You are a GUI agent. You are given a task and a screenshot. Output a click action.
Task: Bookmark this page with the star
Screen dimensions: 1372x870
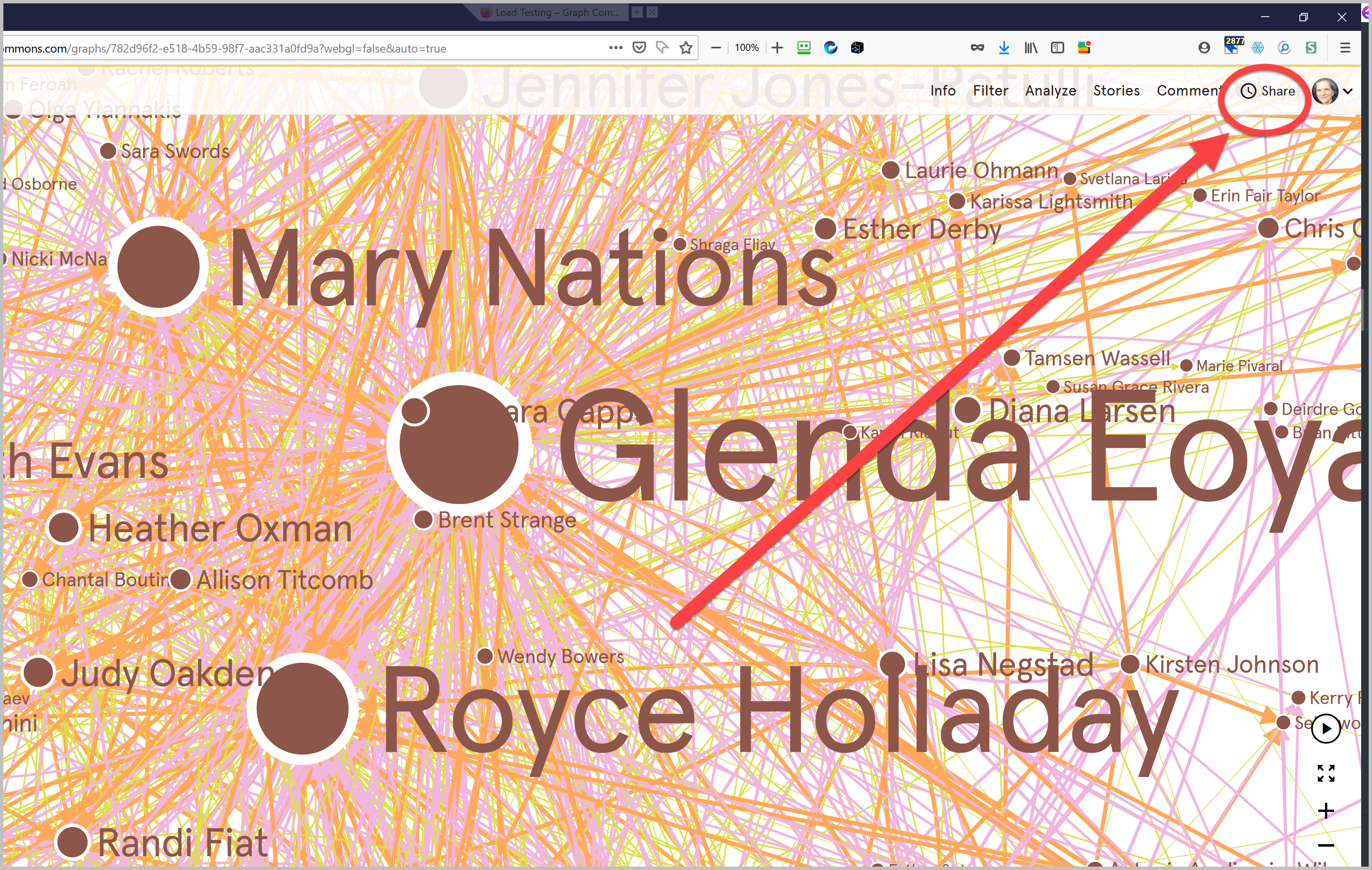[686, 48]
